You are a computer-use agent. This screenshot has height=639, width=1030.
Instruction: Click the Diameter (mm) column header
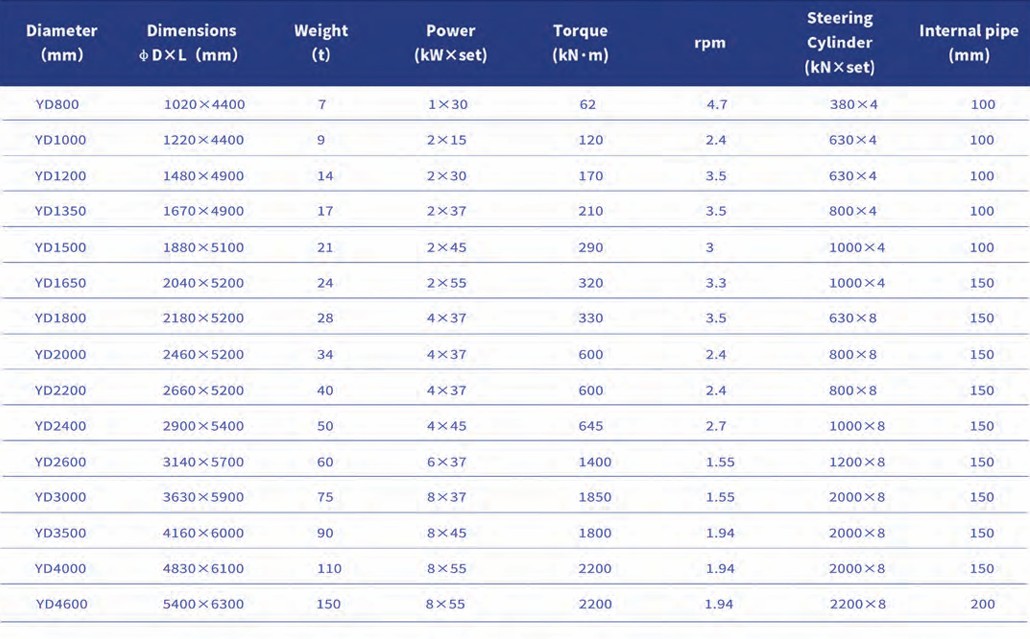pos(61,43)
